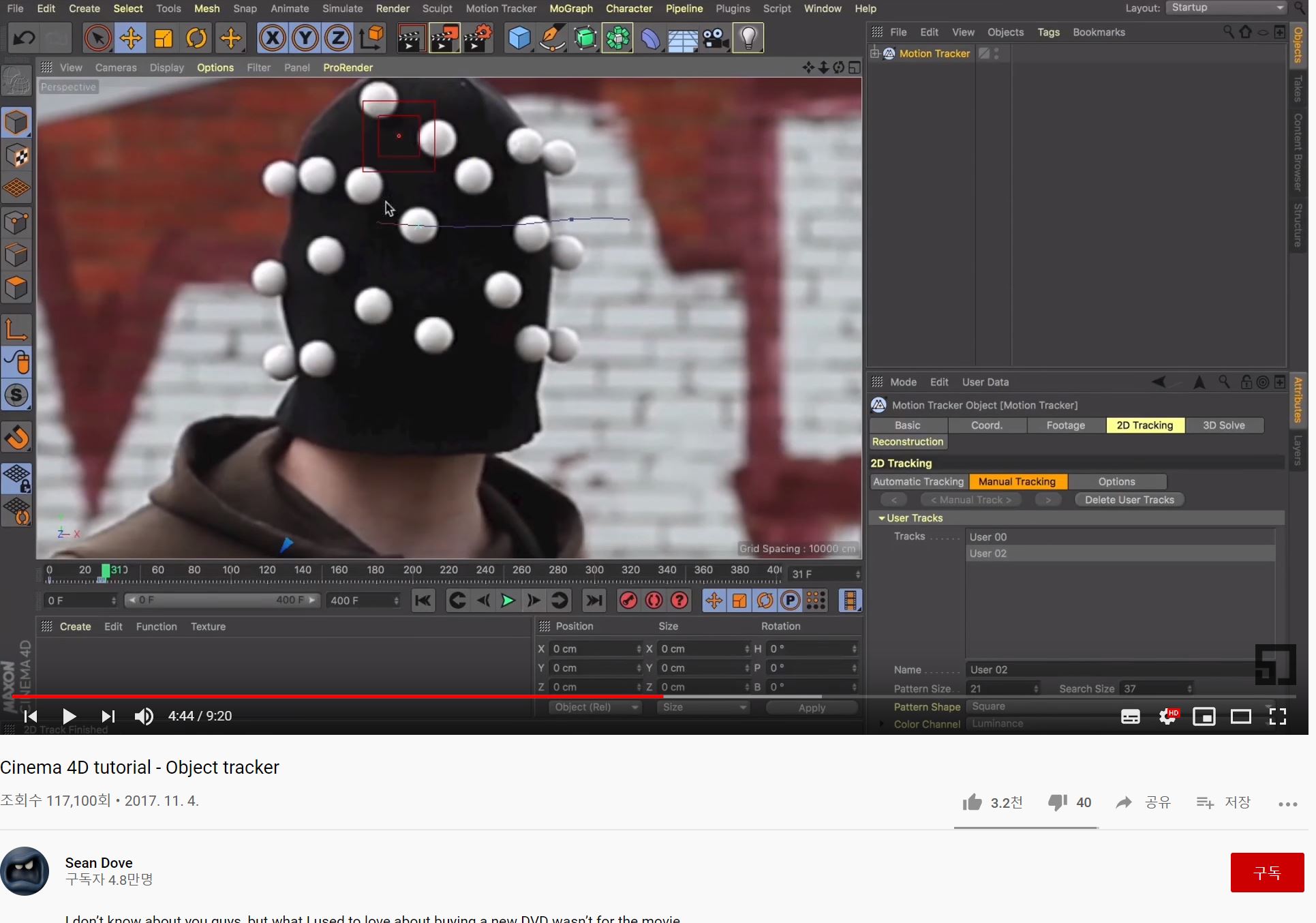Select the Live Selection tool
Viewport: 1316px width, 923px height.
(x=97, y=38)
